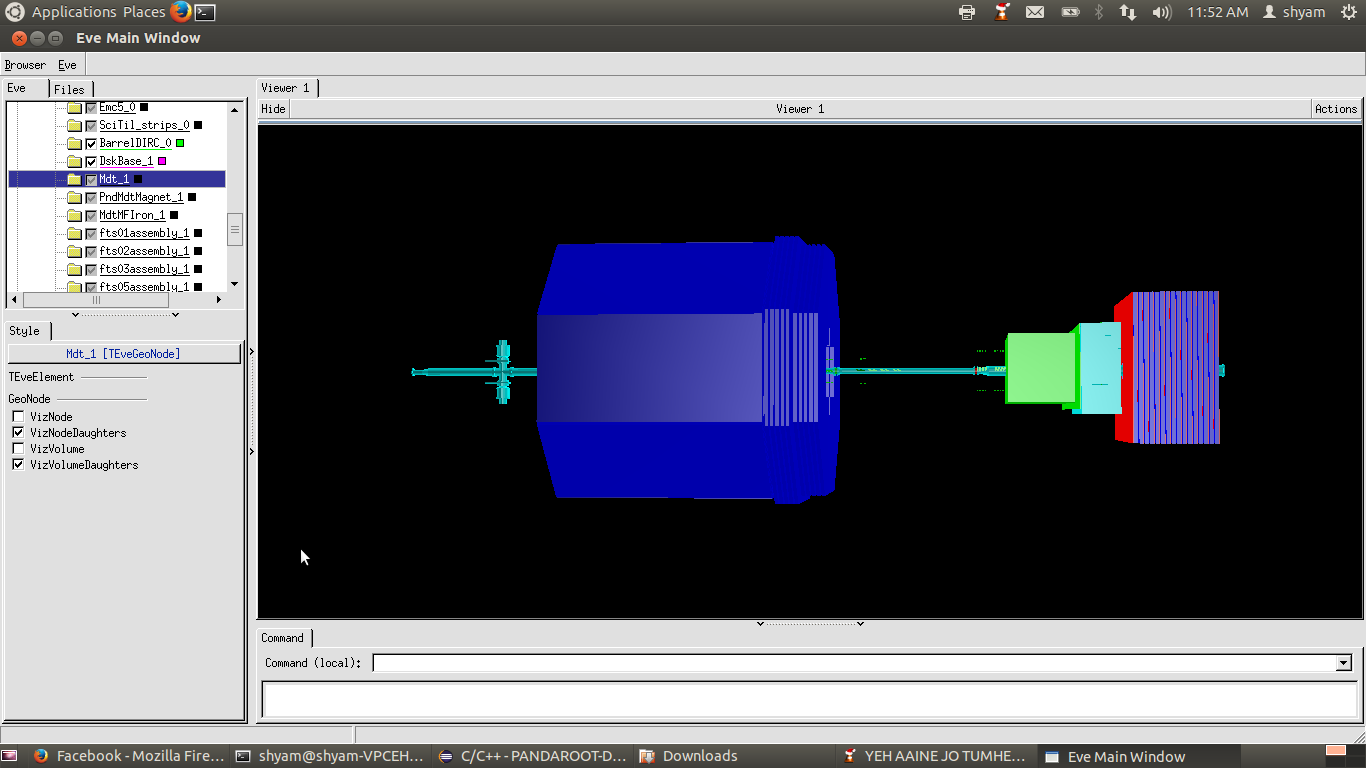Viewport: 1366px width, 768px height.
Task: Uncheck the DskBase_1 visibility checkbox
Action: (91, 161)
